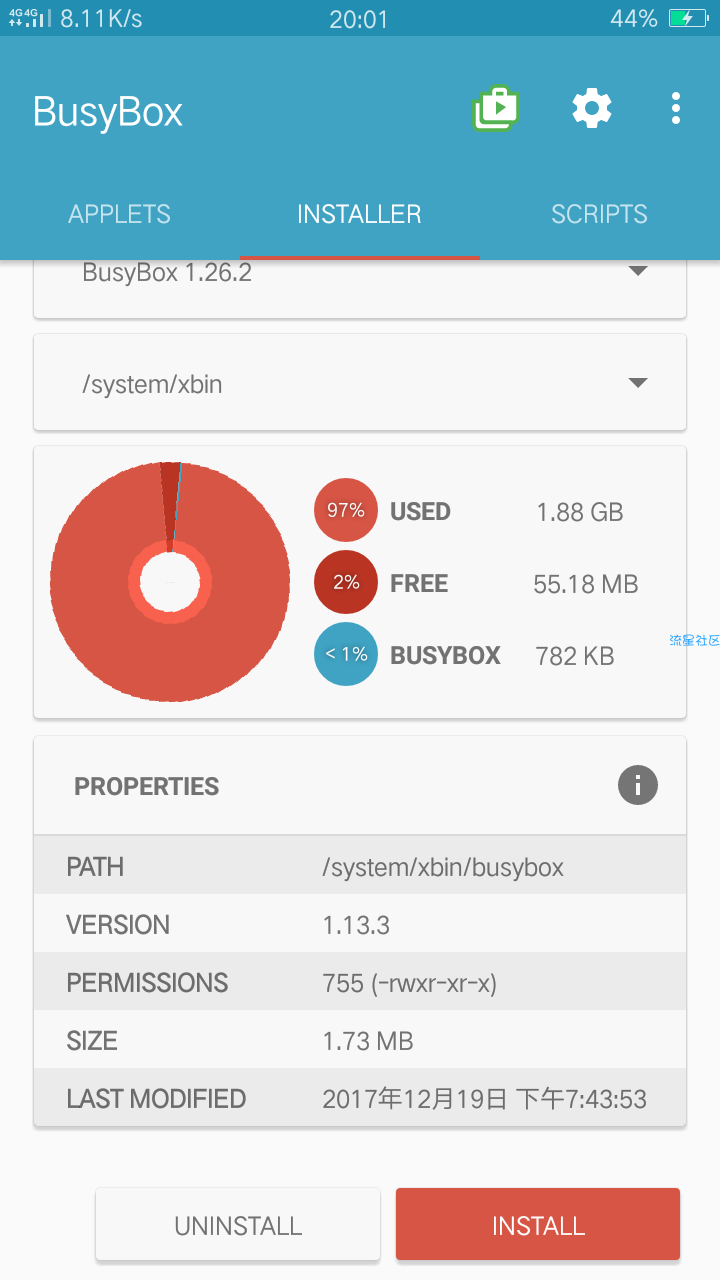The image size is (720, 1280).
Task: Click the BusyBox app title
Action: pos(108,111)
